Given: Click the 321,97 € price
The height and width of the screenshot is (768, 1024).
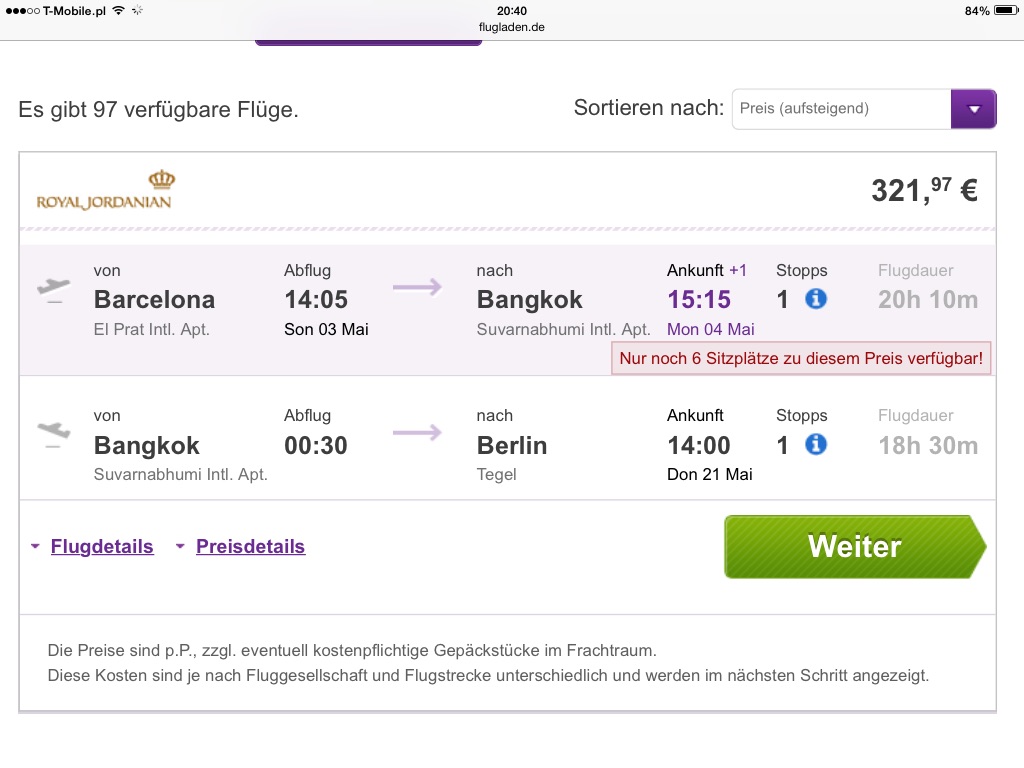Looking at the screenshot, I should (x=924, y=191).
